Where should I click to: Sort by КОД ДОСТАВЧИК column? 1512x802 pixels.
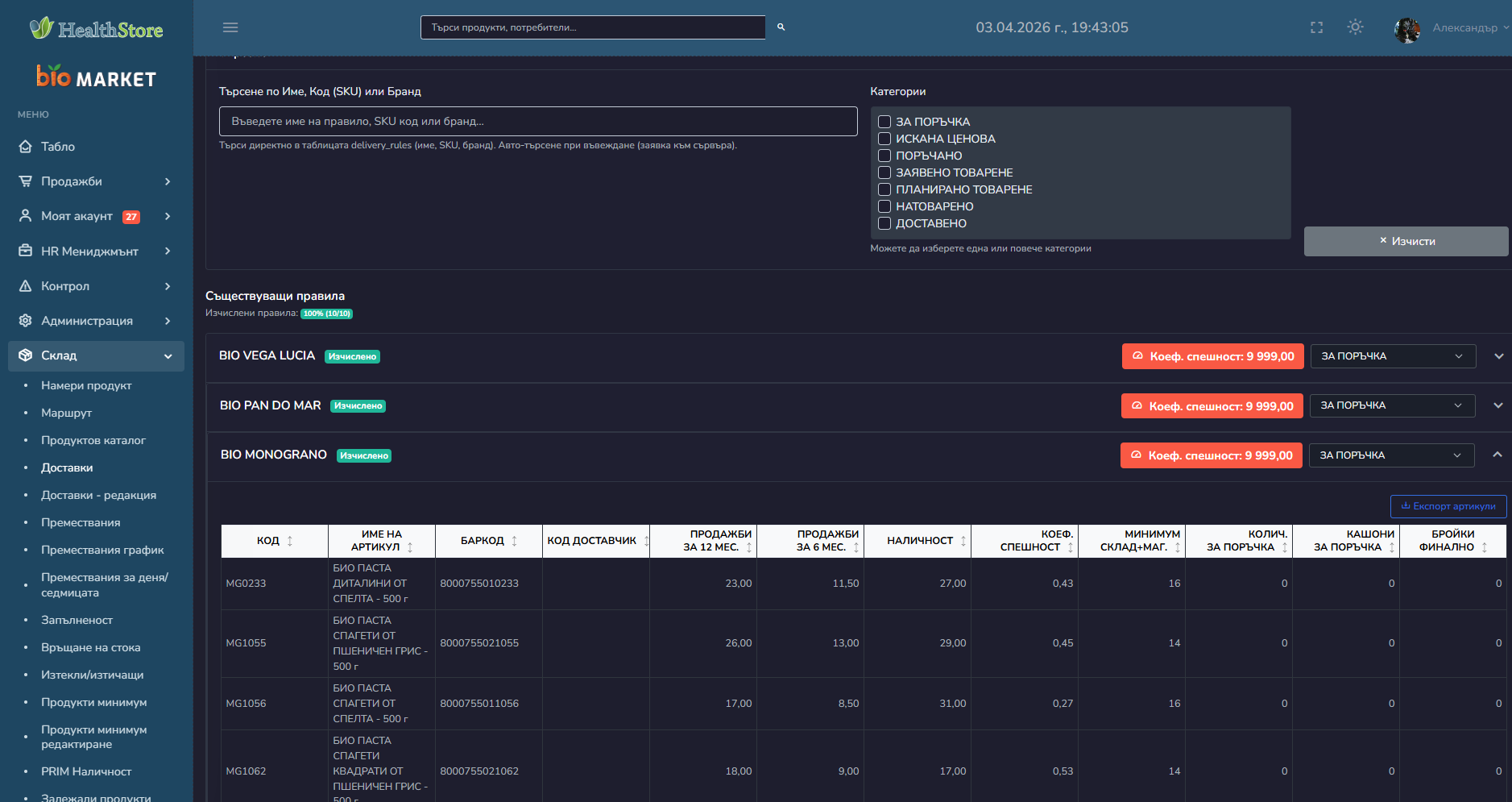click(x=596, y=541)
